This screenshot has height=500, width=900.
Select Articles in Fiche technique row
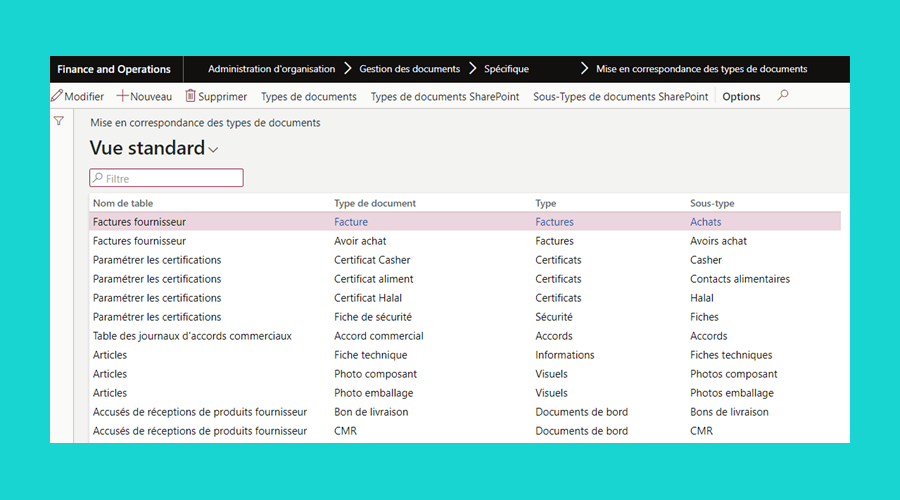coord(110,355)
